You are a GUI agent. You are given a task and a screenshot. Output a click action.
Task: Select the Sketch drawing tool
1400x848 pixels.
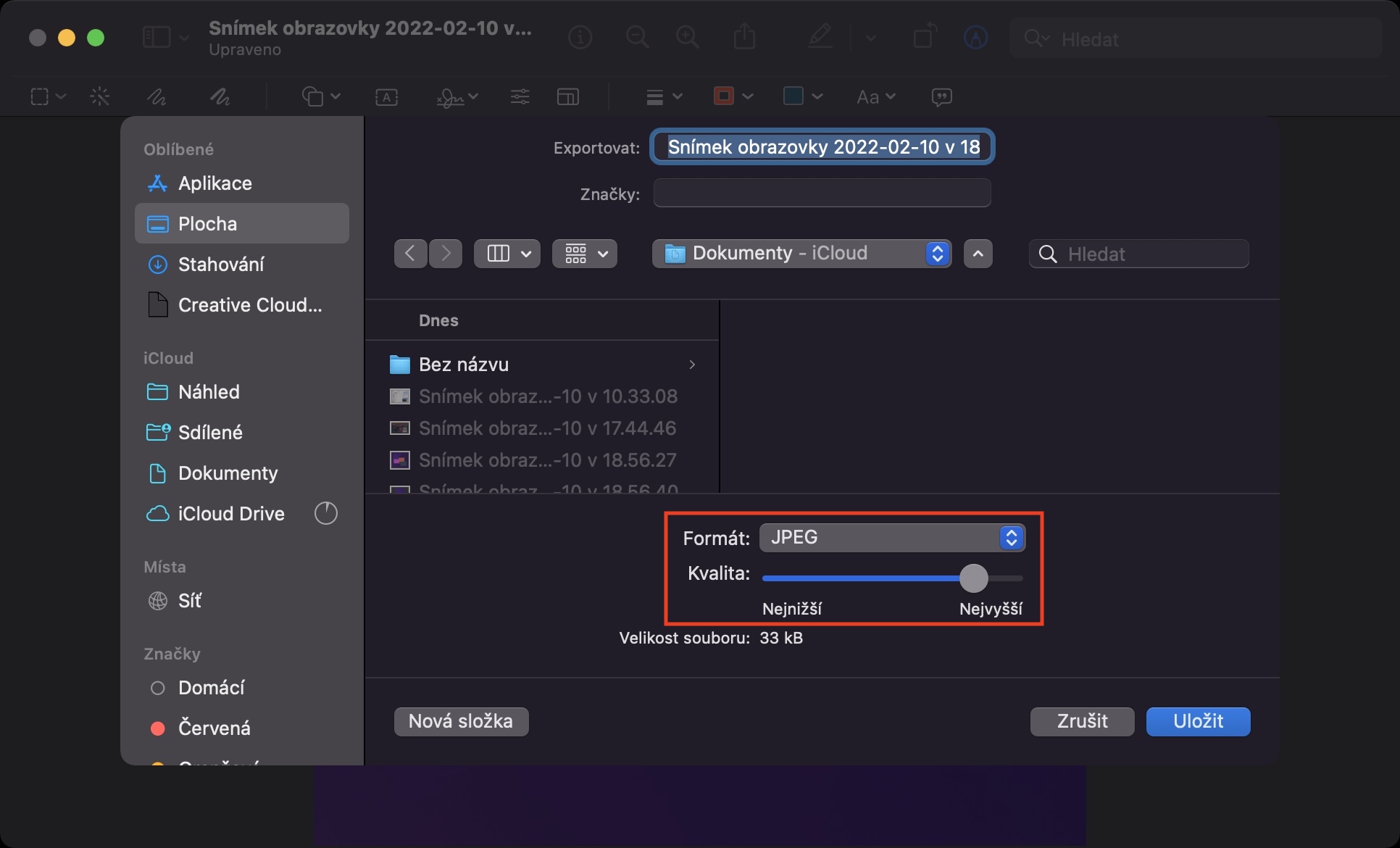pyautogui.click(x=157, y=96)
